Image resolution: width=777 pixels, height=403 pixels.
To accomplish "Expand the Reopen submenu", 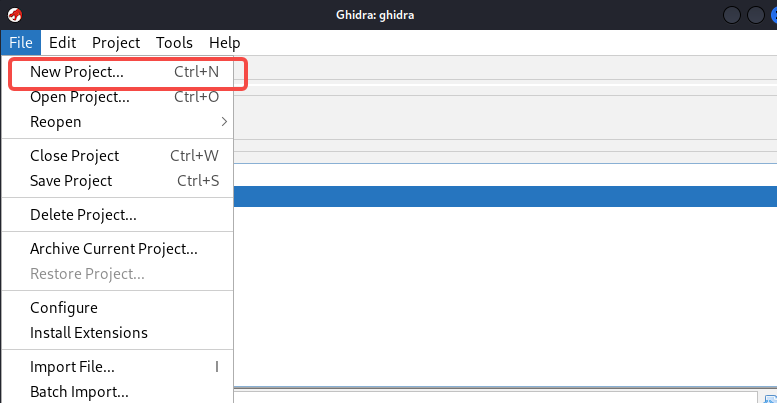I will [117, 122].
